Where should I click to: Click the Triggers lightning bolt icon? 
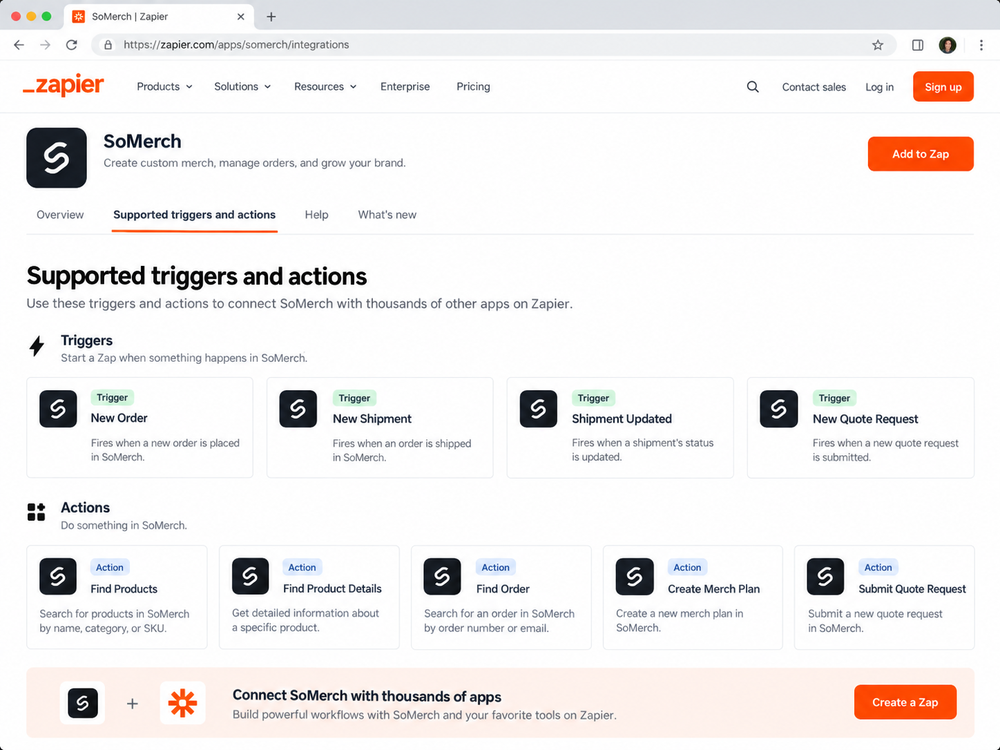click(x=37, y=346)
